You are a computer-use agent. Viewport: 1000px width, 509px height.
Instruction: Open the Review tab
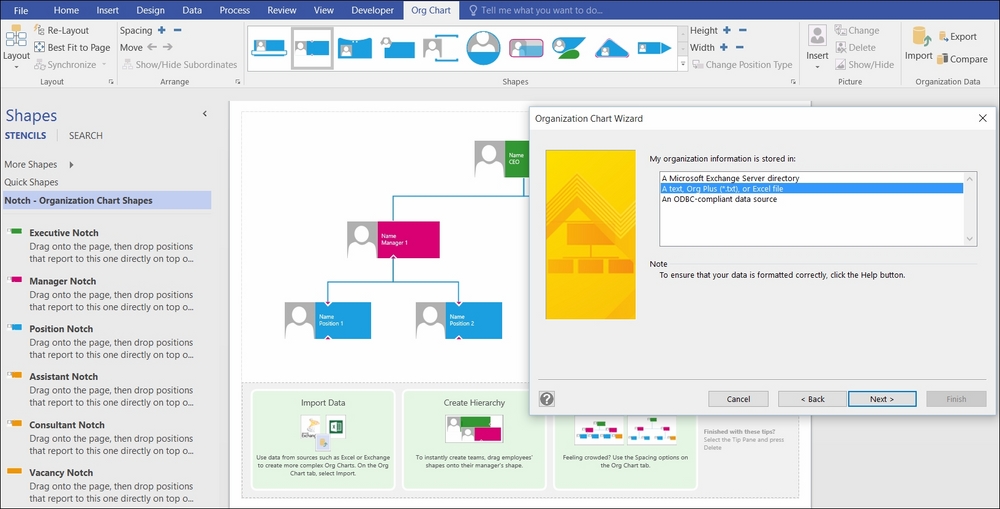(282, 10)
